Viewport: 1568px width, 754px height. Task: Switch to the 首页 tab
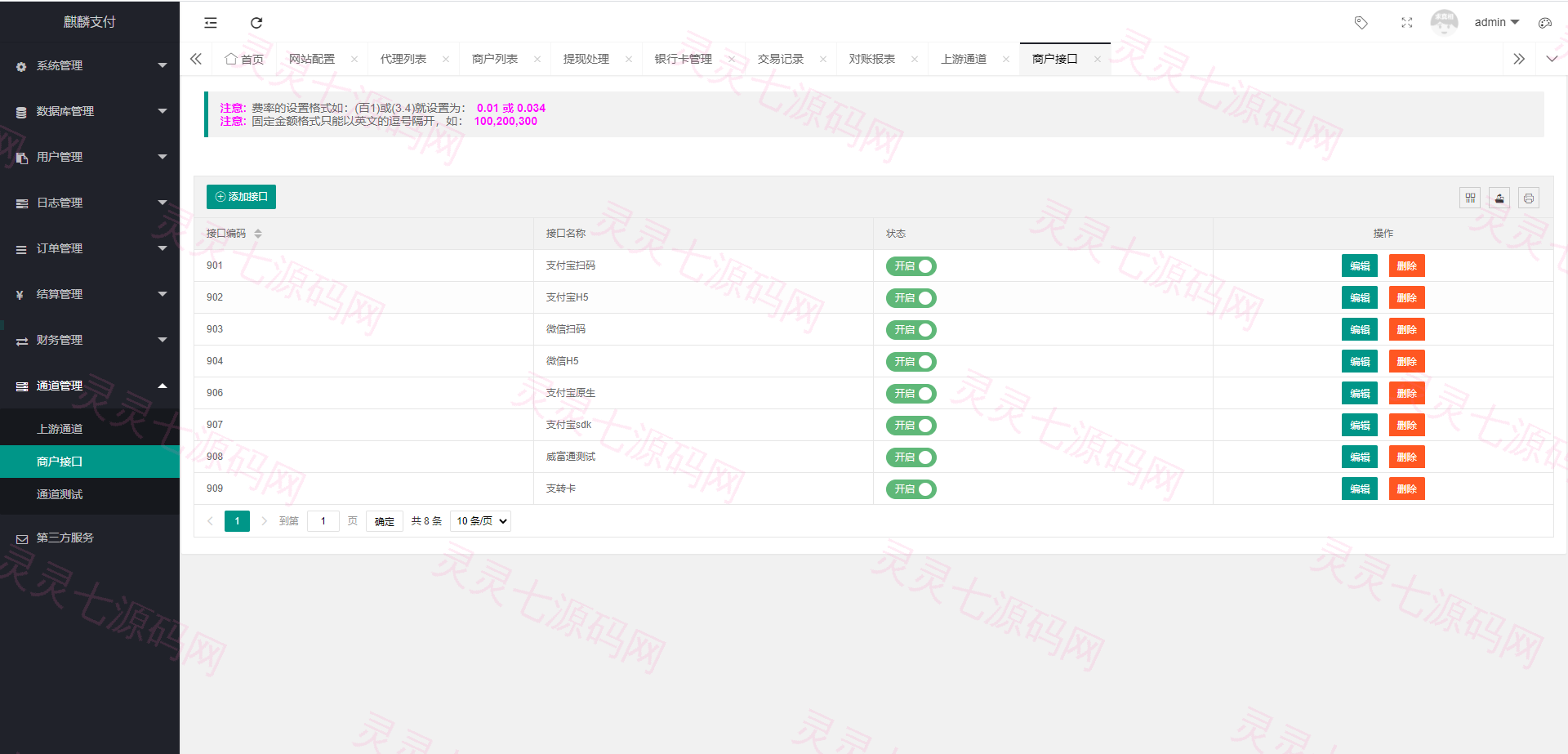[244, 59]
